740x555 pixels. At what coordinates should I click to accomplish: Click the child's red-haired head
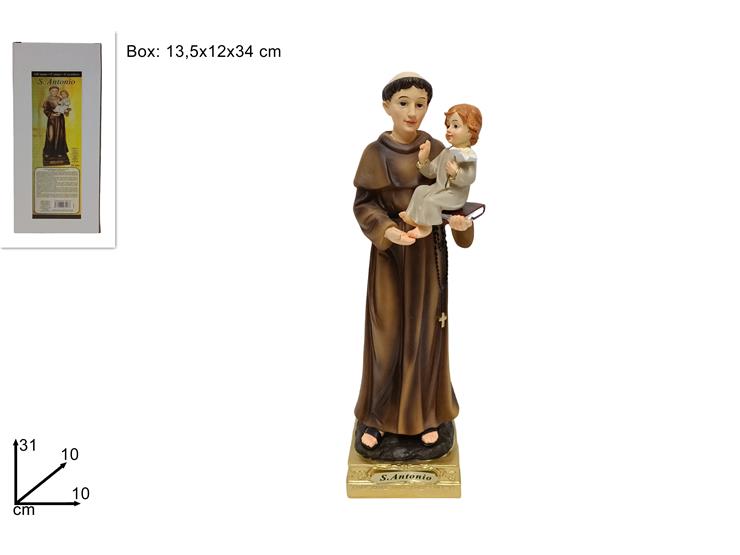(x=463, y=126)
